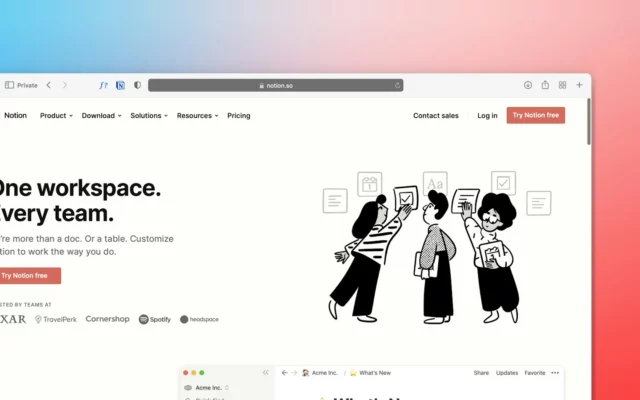
Task: Click back arrow in Notion app preview
Action: (284, 373)
